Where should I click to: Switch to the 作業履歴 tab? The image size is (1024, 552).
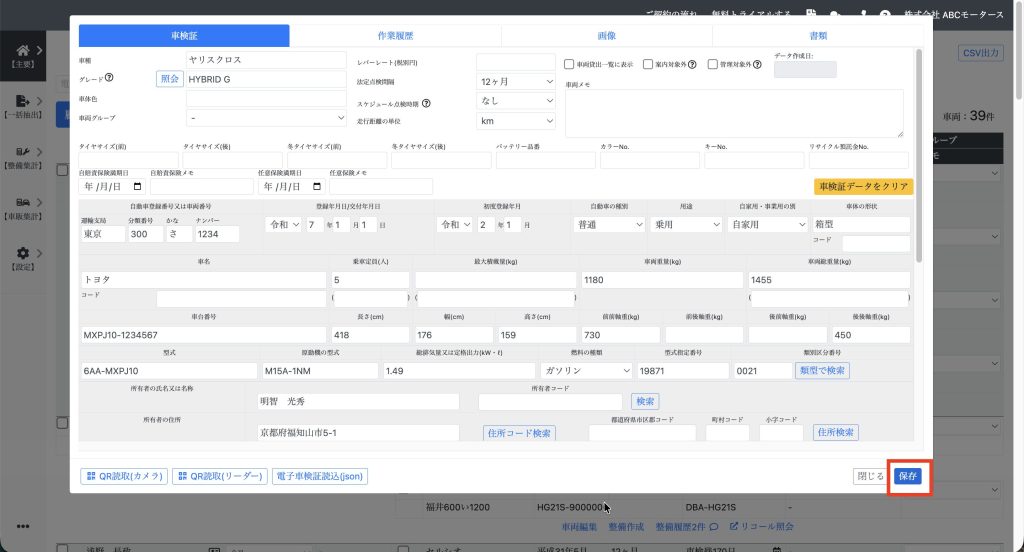tap(395, 35)
